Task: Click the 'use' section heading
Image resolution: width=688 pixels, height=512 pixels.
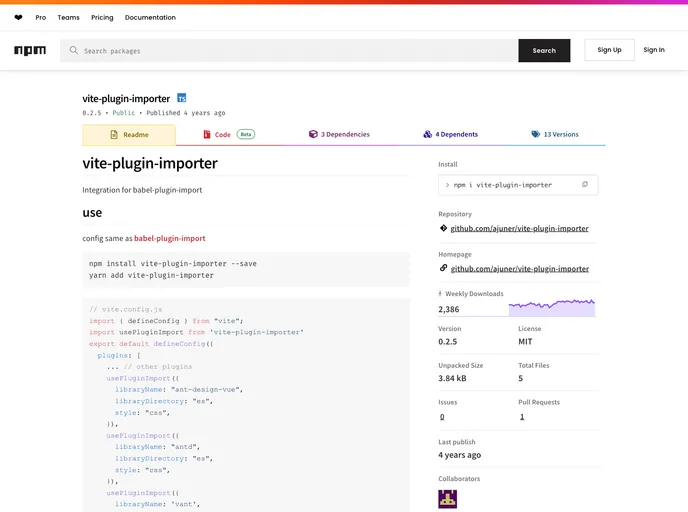Action: coord(92,213)
